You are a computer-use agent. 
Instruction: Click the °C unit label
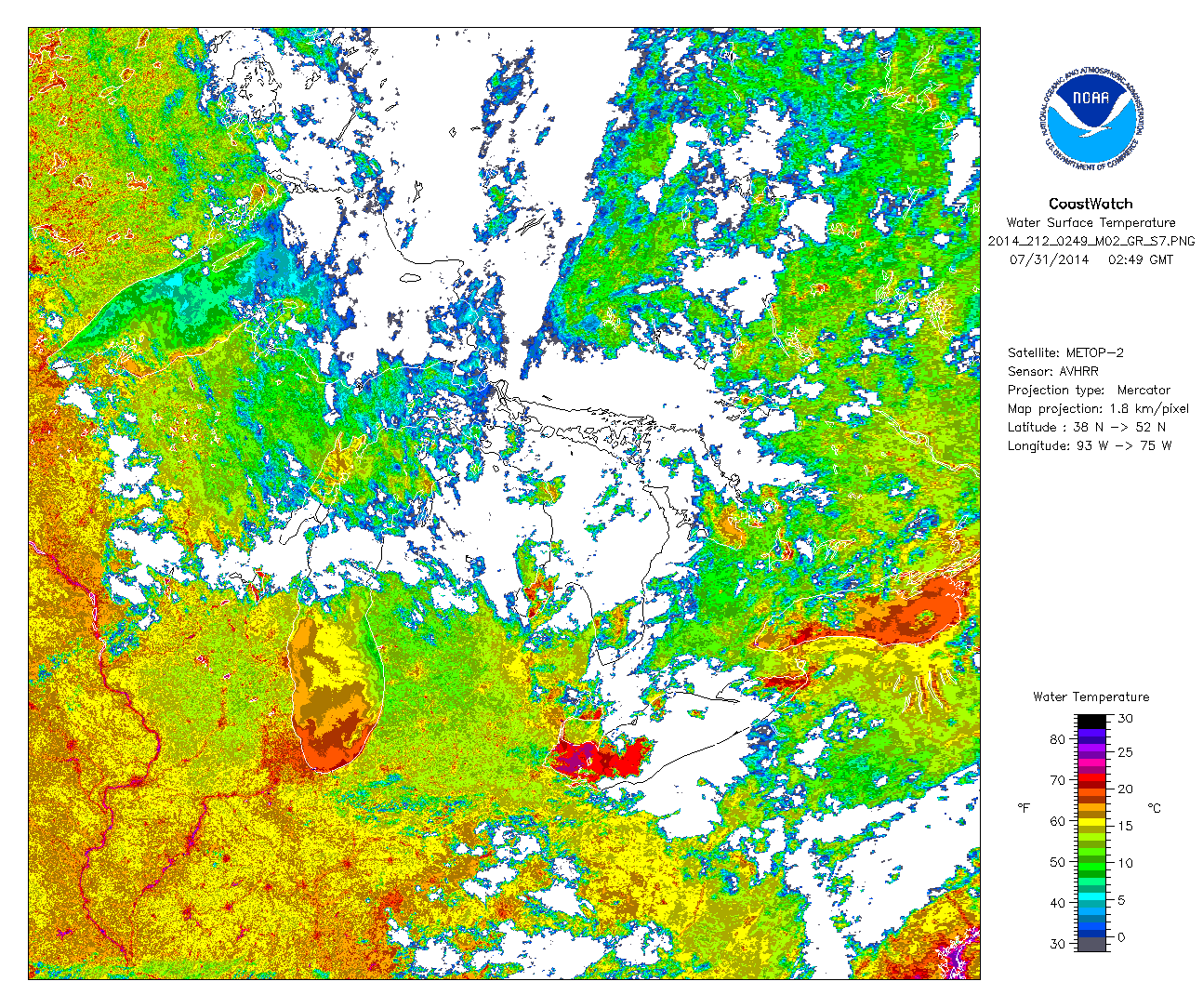point(1154,808)
